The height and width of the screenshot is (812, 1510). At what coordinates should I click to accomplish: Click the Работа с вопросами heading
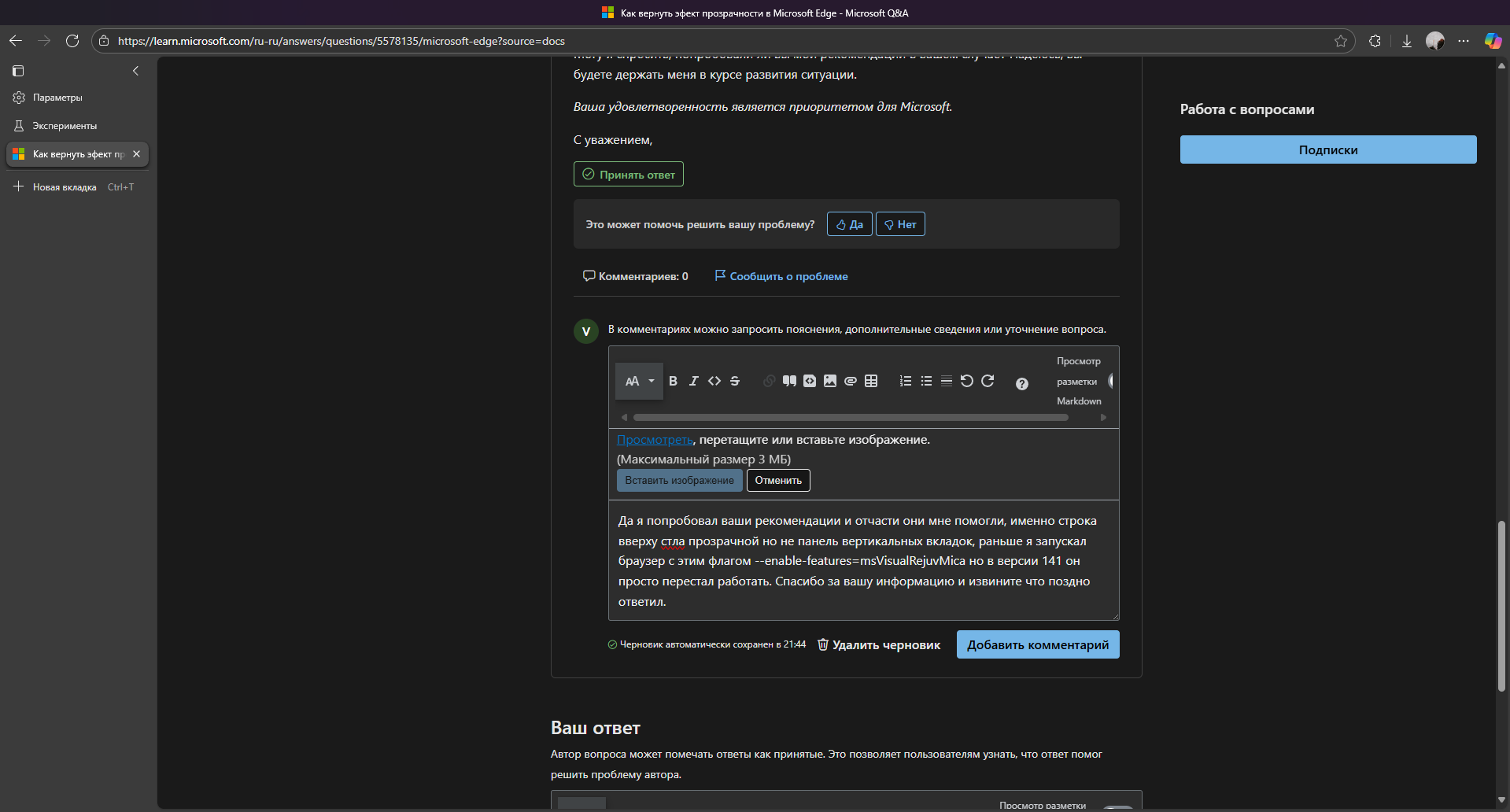[x=1247, y=109]
